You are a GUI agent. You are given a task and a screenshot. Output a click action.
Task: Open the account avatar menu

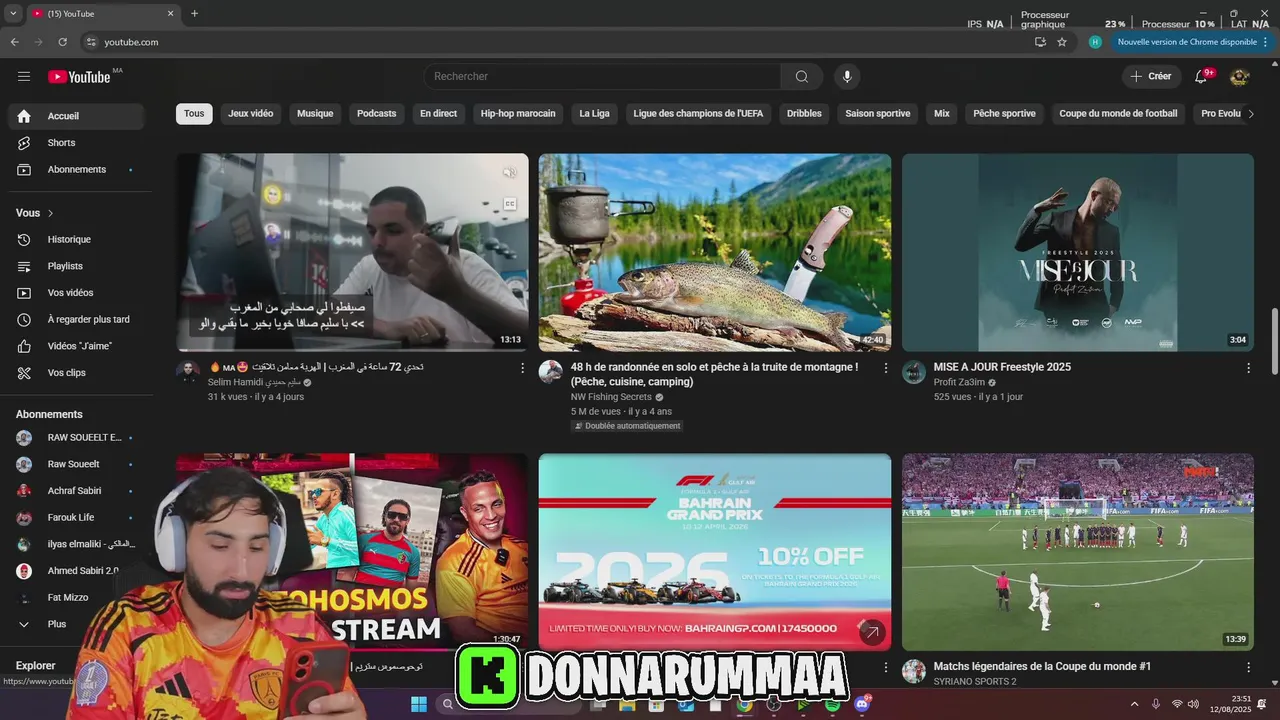click(x=1239, y=76)
